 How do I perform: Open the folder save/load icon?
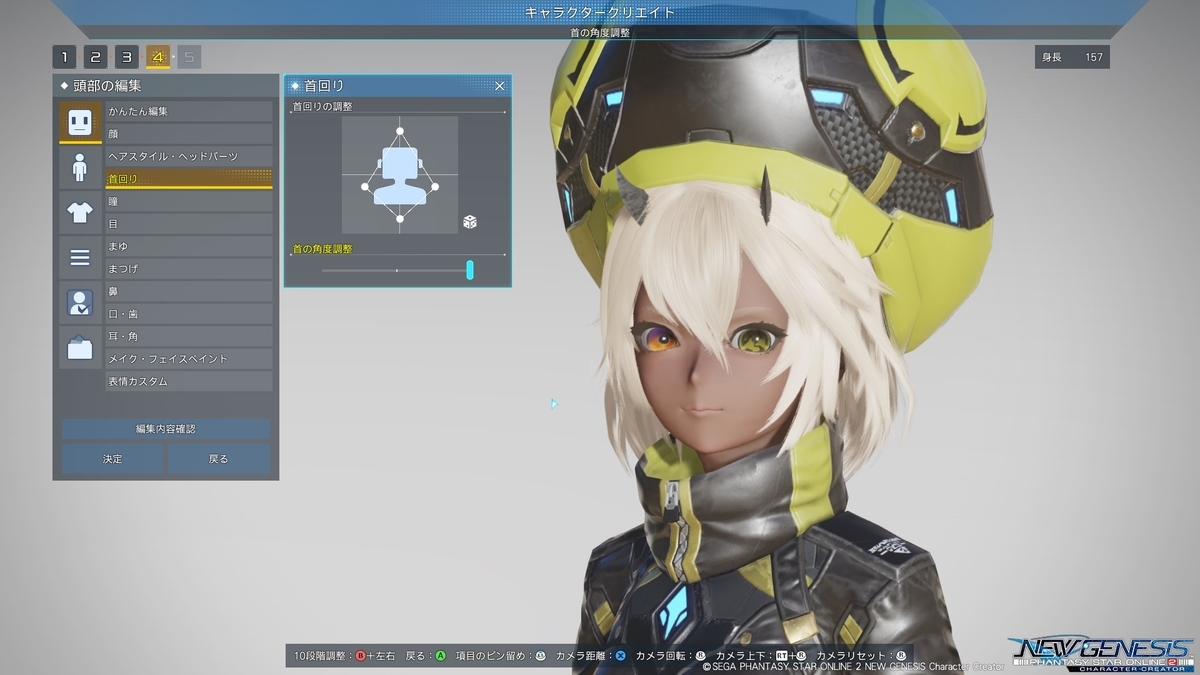coord(80,347)
